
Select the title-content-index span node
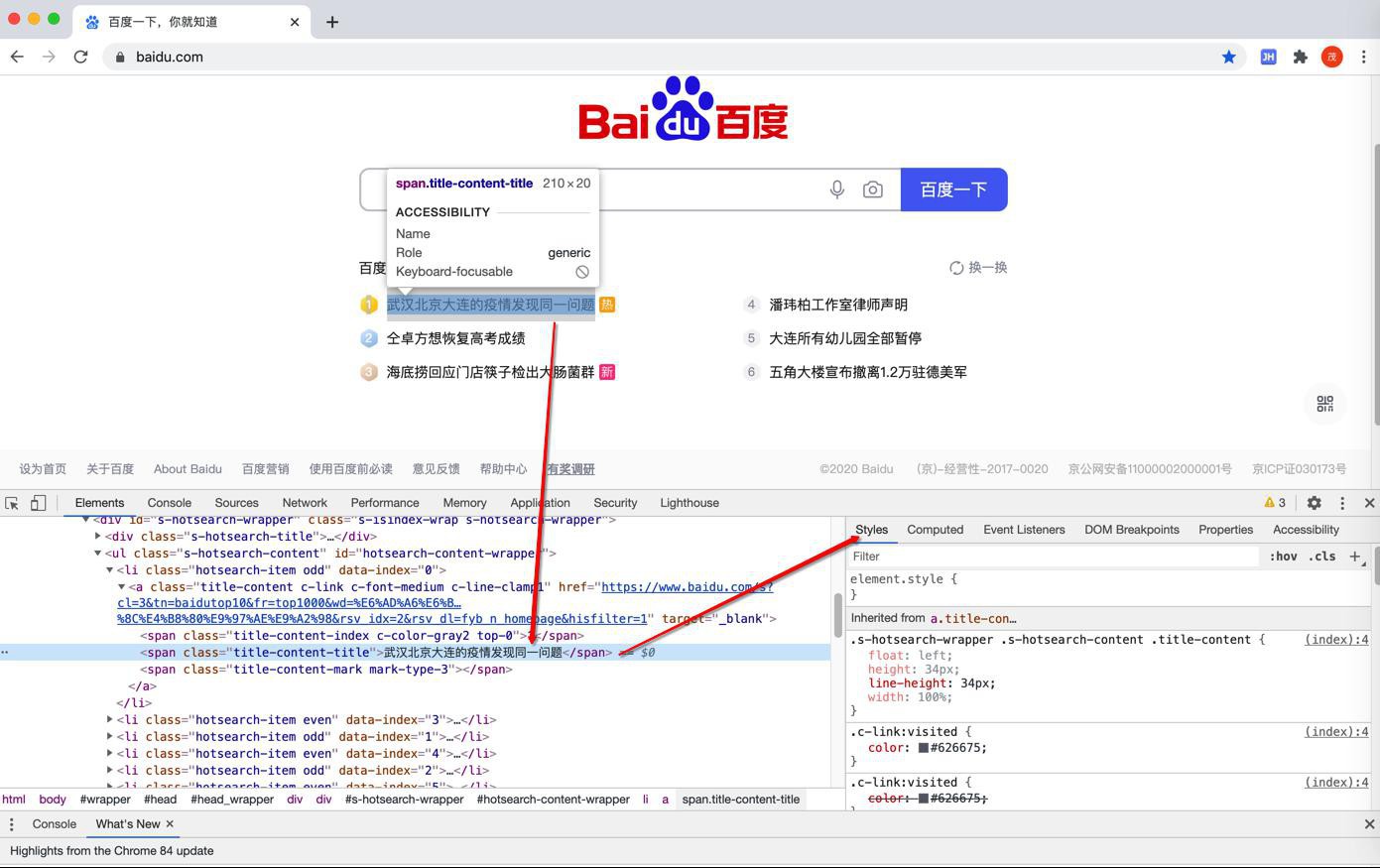[361, 636]
